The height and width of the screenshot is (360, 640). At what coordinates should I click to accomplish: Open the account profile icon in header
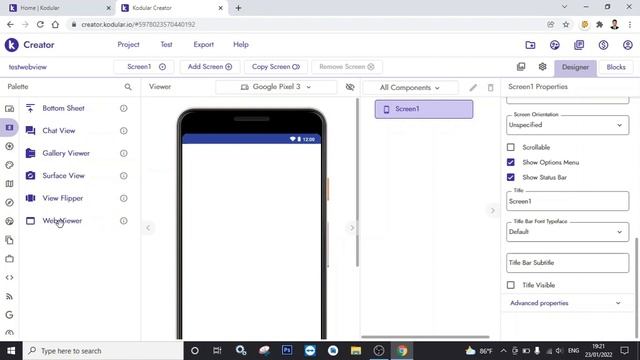click(x=628, y=45)
